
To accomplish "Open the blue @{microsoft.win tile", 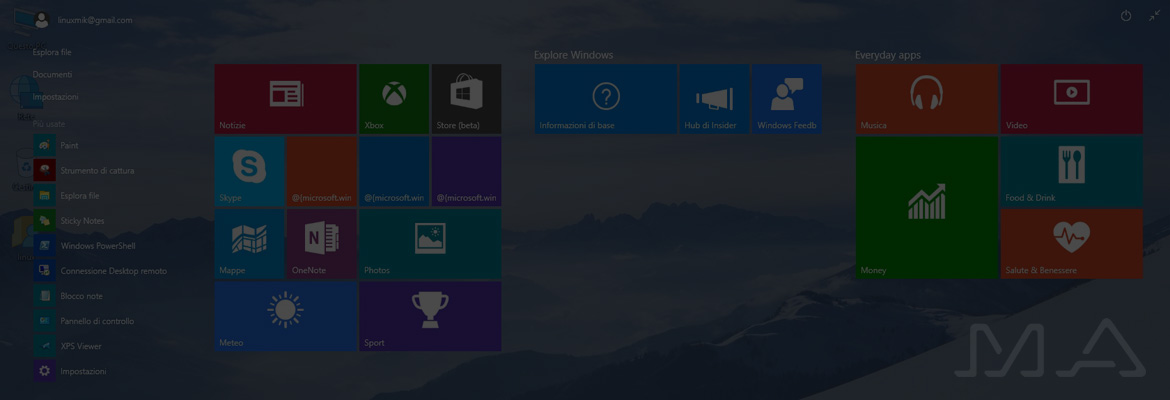I will pos(394,171).
